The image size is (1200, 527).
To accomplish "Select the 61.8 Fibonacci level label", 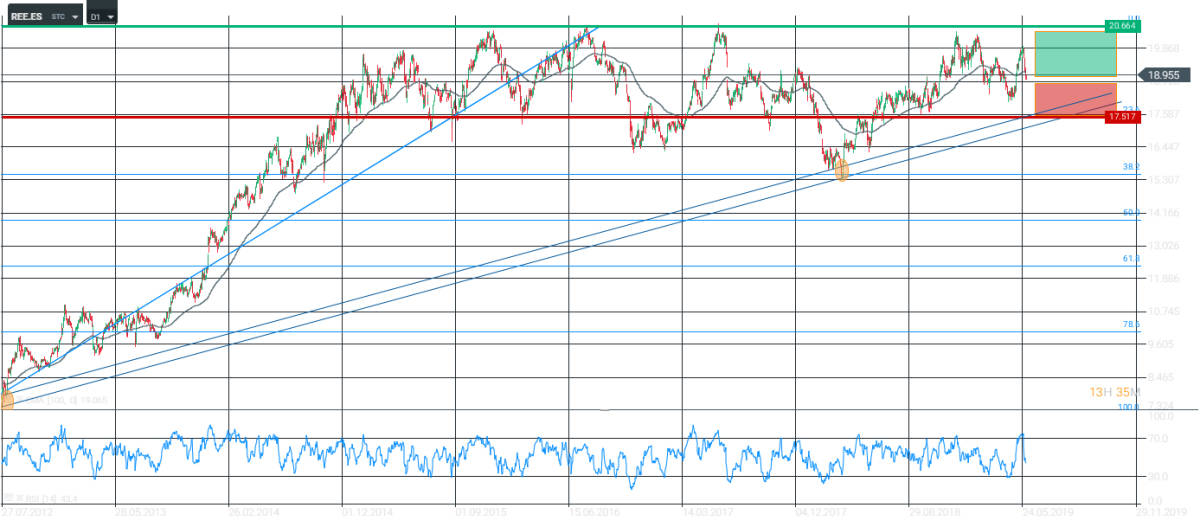I will point(1131,258).
